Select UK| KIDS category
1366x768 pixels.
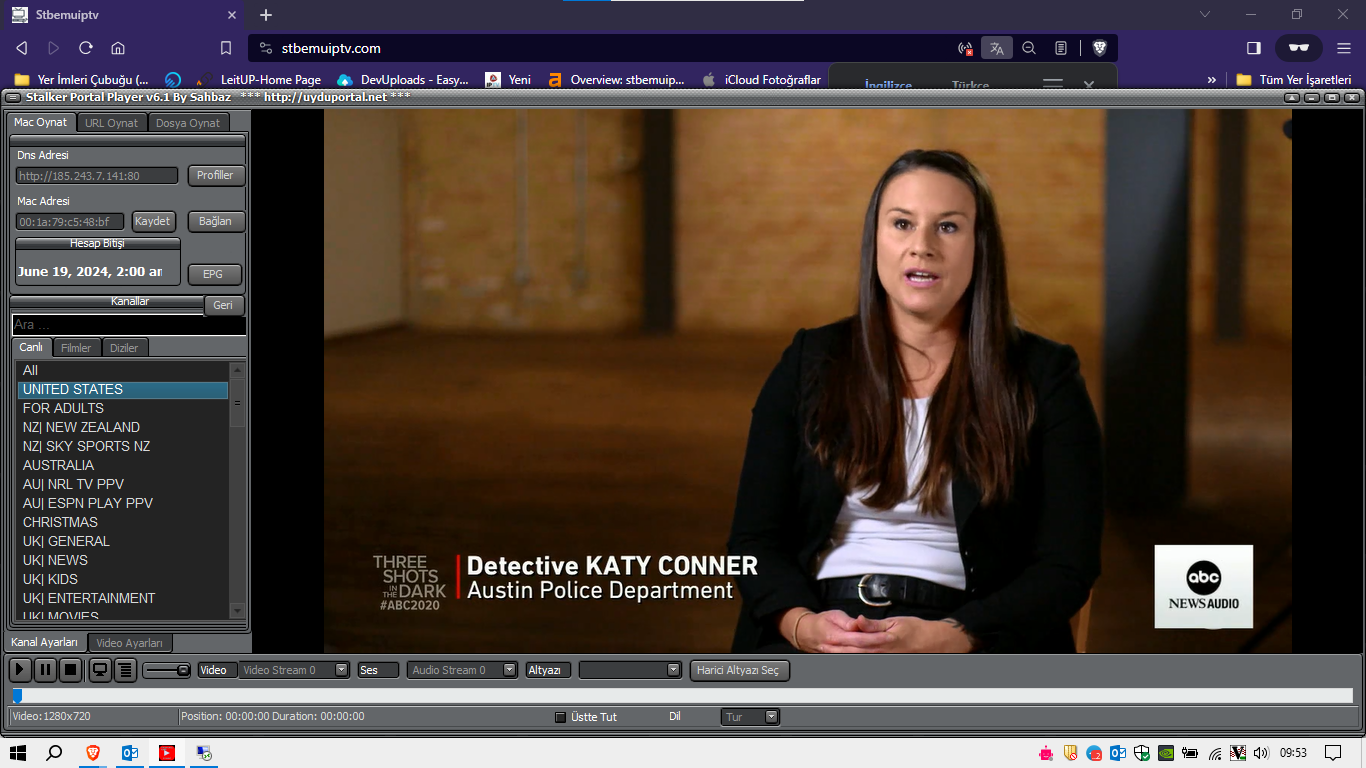[123, 579]
